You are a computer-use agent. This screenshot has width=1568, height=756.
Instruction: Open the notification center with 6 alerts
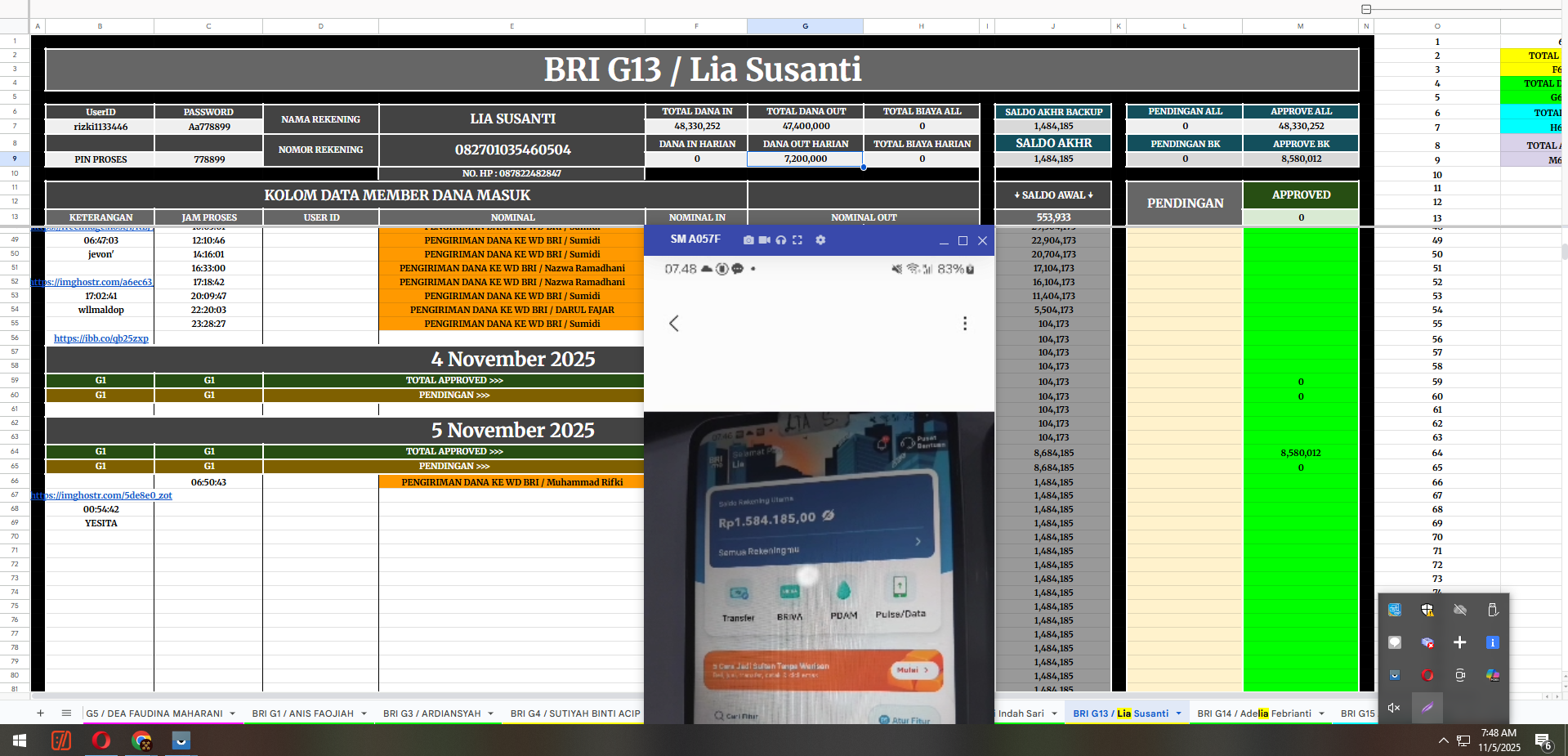[x=1543, y=740]
